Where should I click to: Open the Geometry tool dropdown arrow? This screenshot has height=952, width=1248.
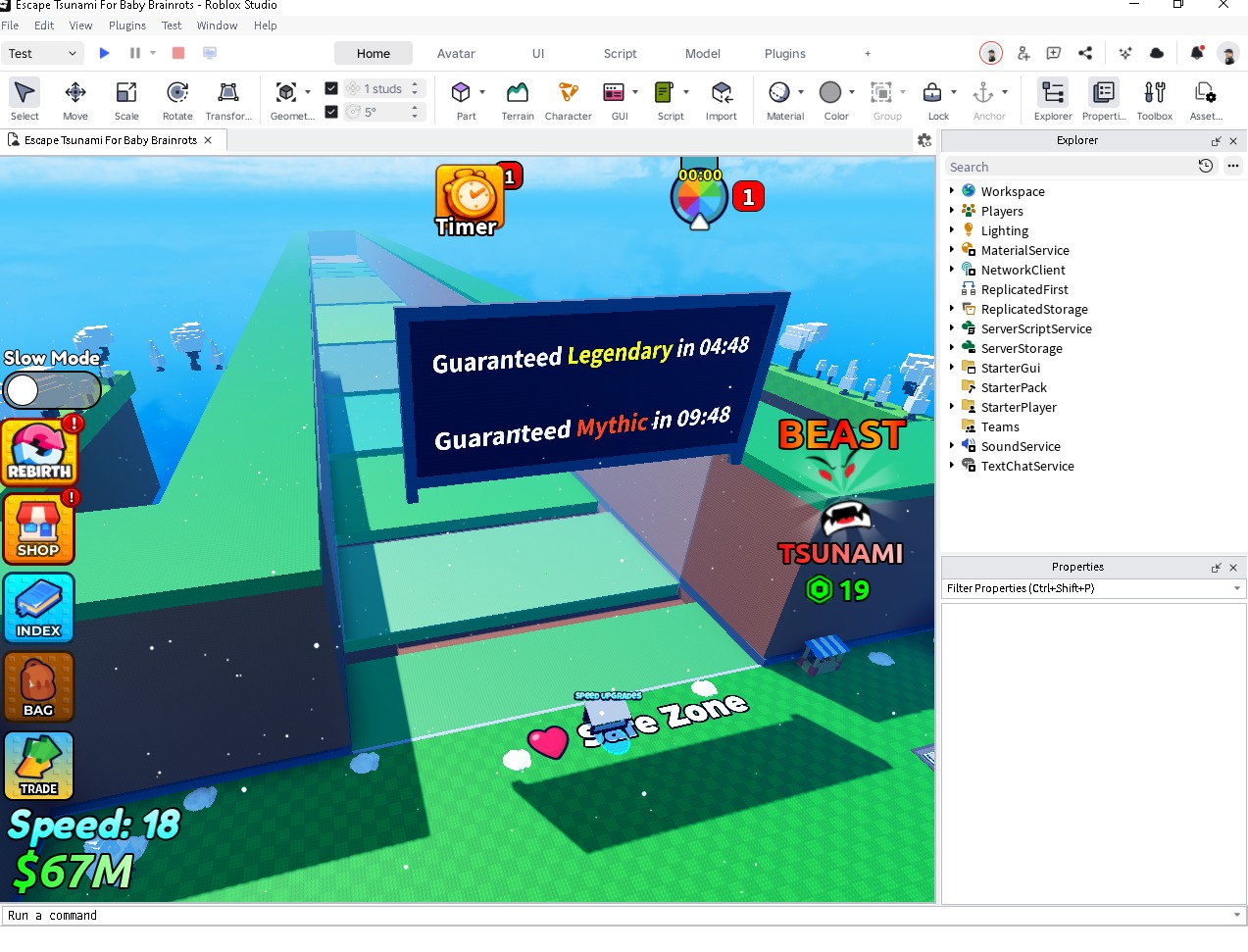(308, 92)
